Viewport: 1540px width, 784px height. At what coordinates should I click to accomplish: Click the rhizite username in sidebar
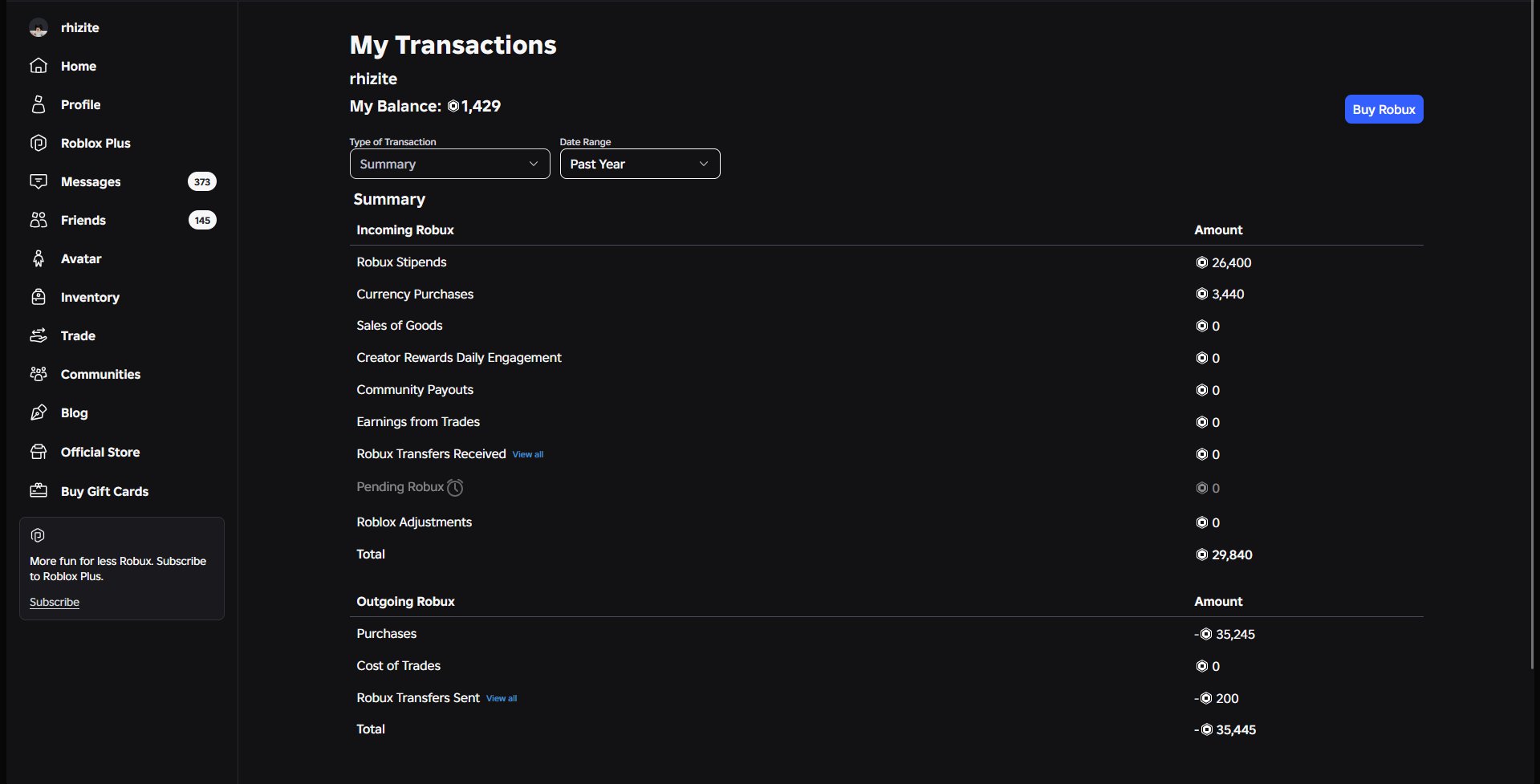click(80, 27)
